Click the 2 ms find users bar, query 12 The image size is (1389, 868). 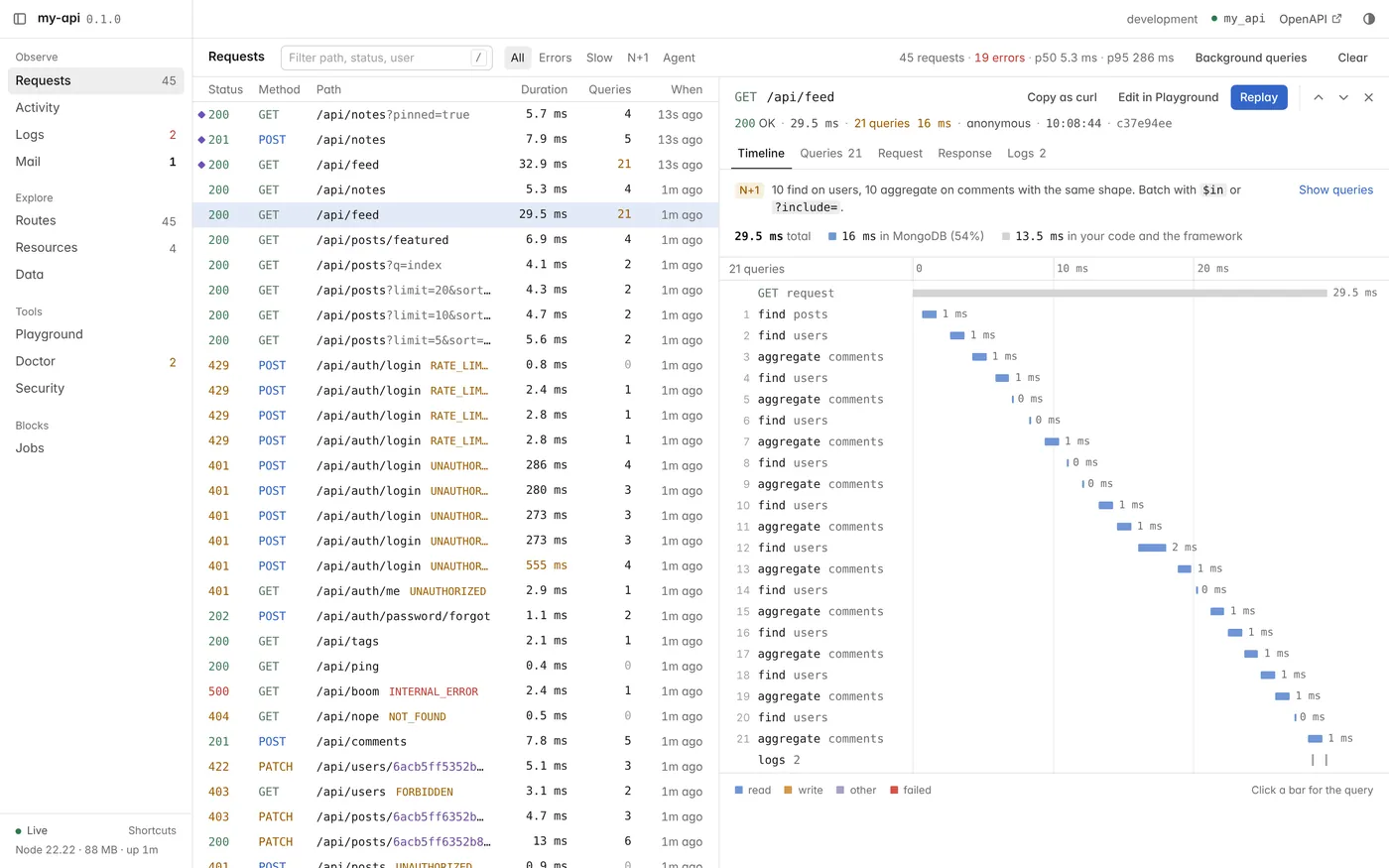pos(1152,548)
